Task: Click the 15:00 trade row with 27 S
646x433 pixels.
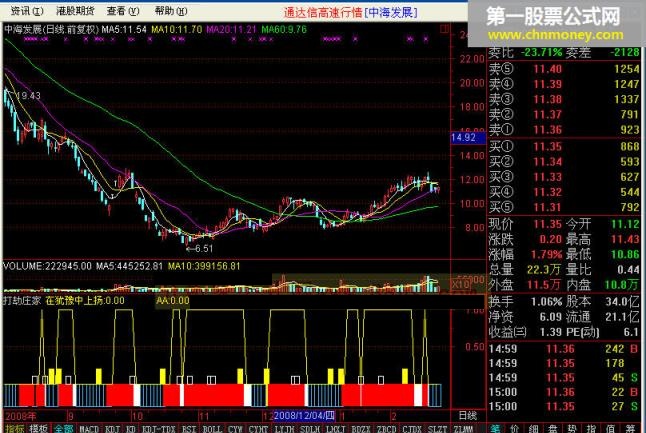Action: click(564, 406)
